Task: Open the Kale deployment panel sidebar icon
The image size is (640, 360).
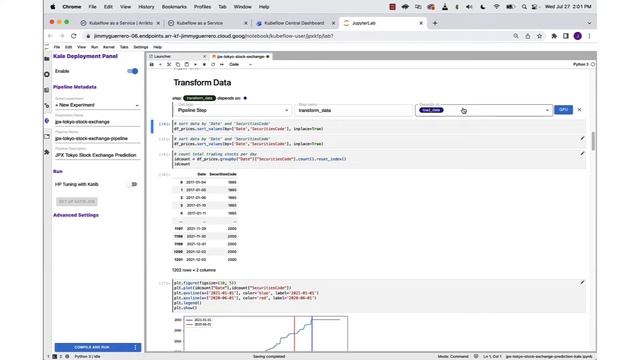Action: point(47,121)
